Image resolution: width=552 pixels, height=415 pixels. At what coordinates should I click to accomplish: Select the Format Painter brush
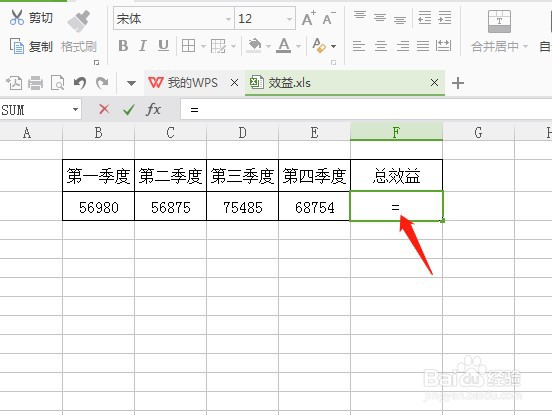[79, 21]
